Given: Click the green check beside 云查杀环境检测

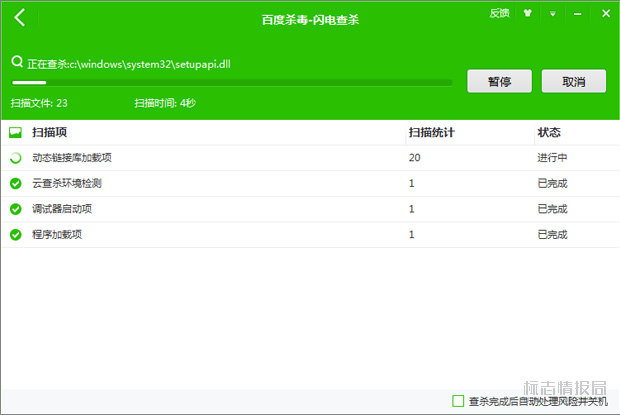Looking at the screenshot, I should [15, 183].
